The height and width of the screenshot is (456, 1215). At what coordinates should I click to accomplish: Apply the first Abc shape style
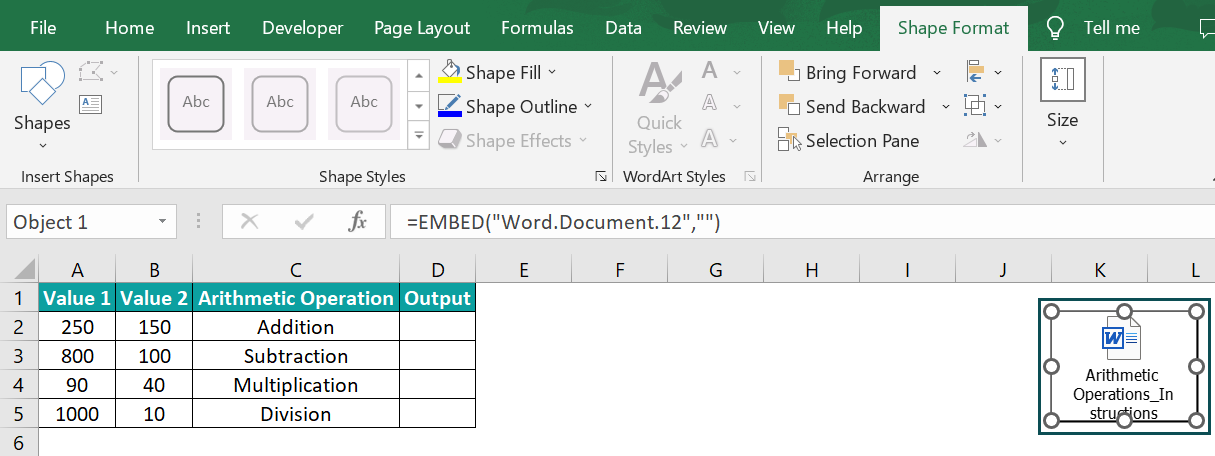[x=196, y=103]
